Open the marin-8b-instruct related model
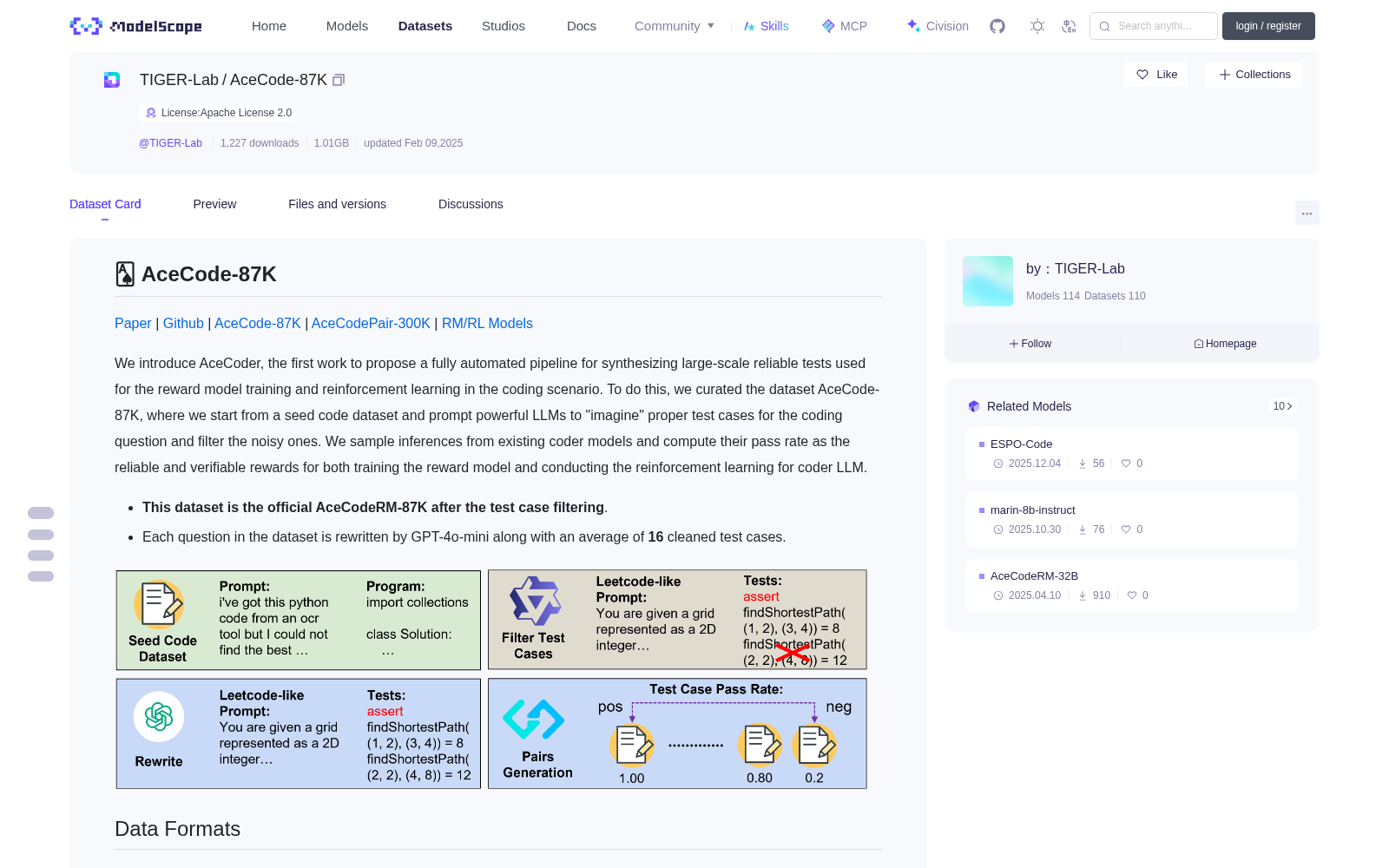Screen dimensions: 1389x868 [x=1132, y=520]
